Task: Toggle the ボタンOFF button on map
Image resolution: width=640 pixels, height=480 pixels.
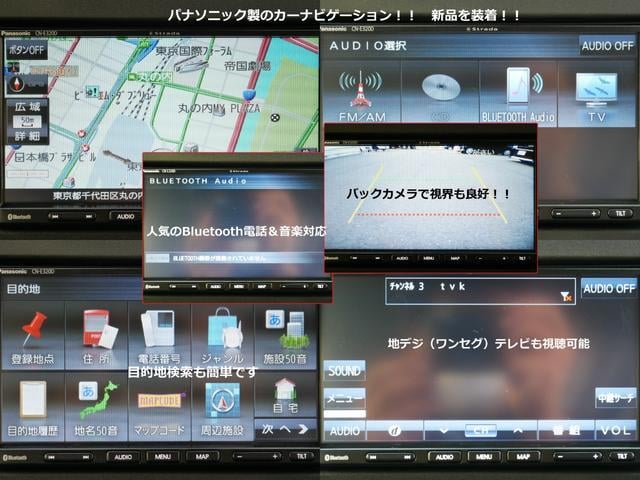Action: click(x=26, y=49)
